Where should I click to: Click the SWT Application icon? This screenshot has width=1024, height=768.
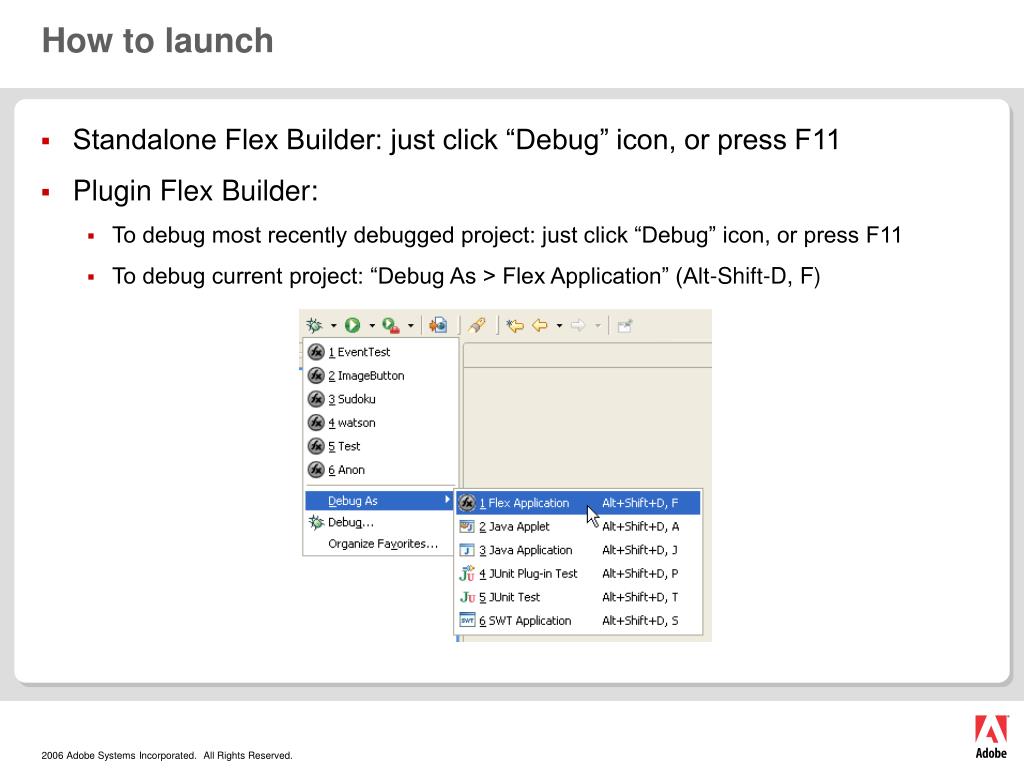pyautogui.click(x=467, y=620)
